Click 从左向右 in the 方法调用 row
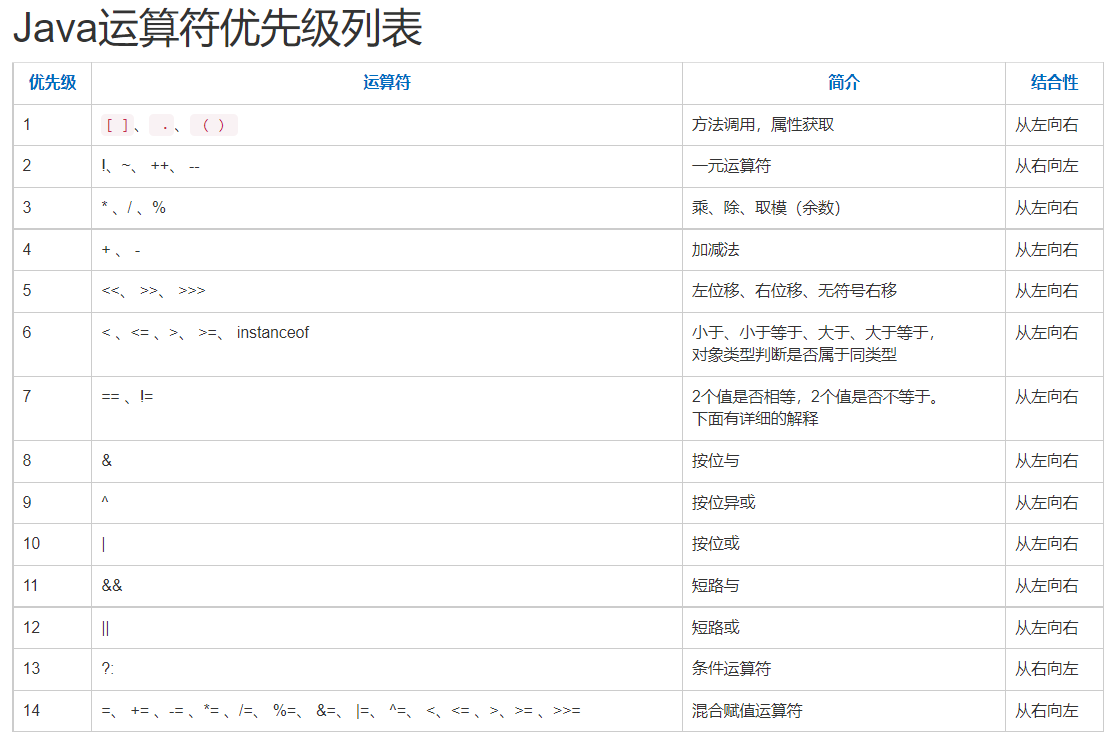Screen dimensions: 1108x737 click(x=1047, y=125)
